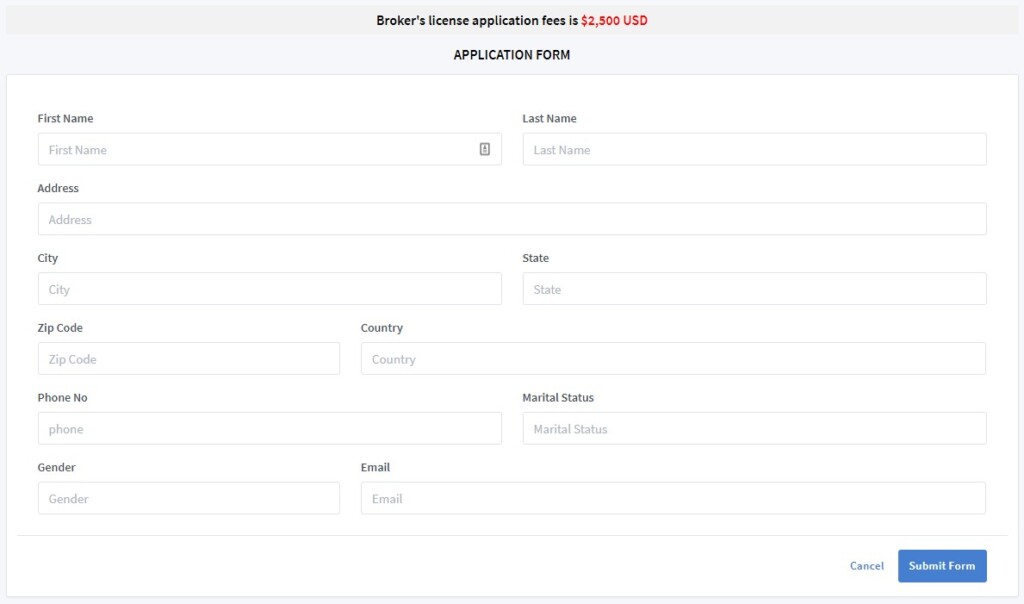Select the Email input field
Screen dimensions: 1024x604
click(x=673, y=498)
